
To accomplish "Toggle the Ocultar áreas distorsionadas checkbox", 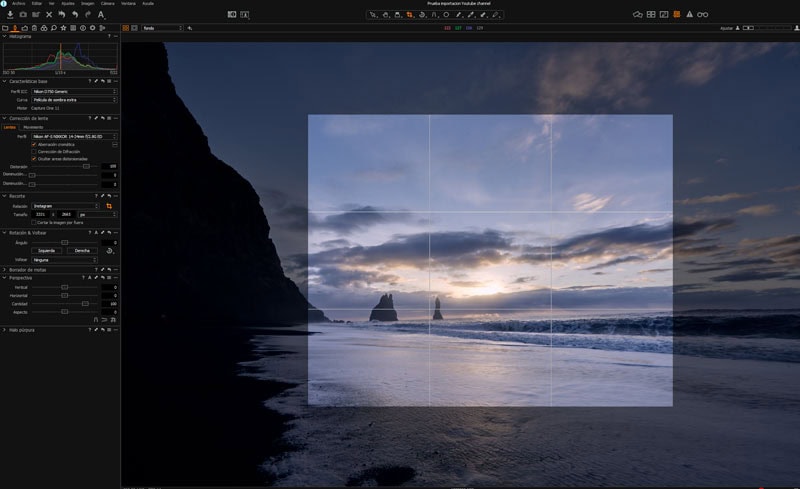I will tap(34, 158).
